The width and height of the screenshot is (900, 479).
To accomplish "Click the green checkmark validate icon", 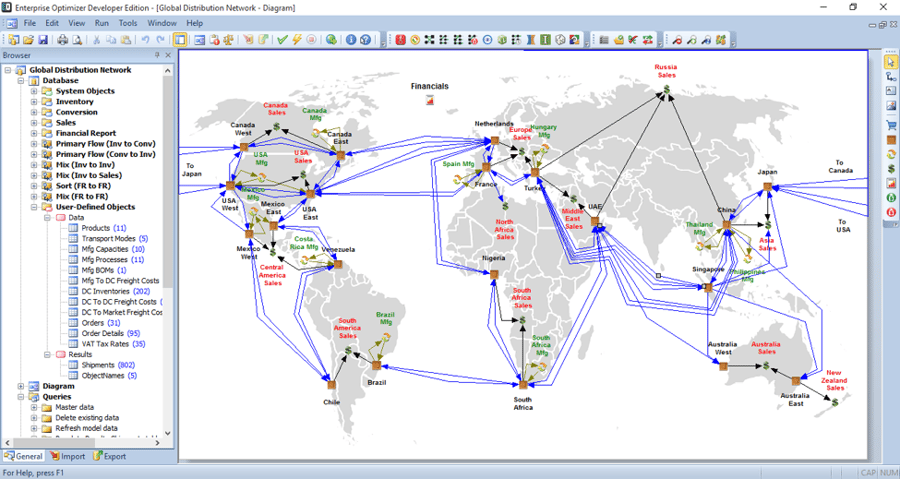I will (x=283, y=40).
